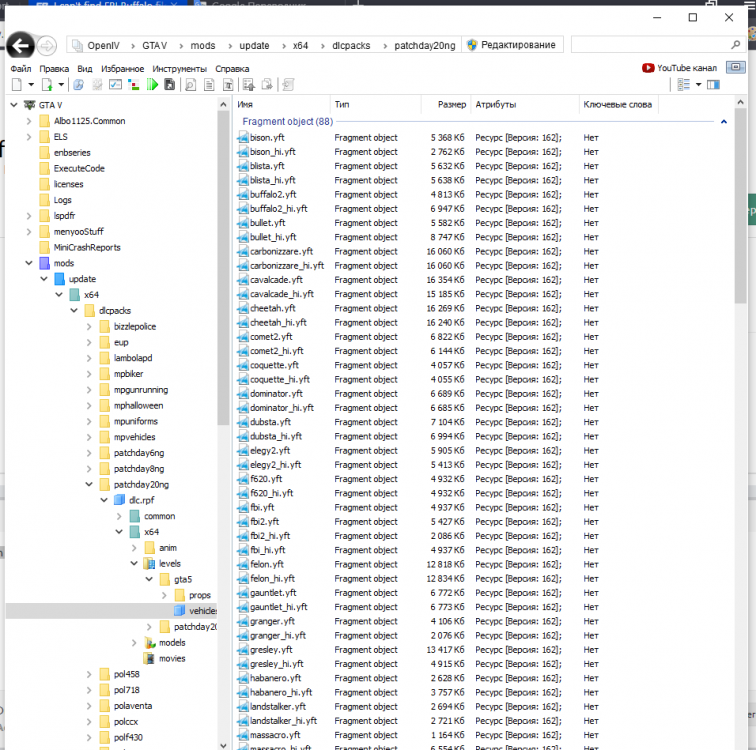This screenshot has width=756, height=750.
Task: Click the dlcpacks breadcrumb segment
Action: click(x=351, y=45)
